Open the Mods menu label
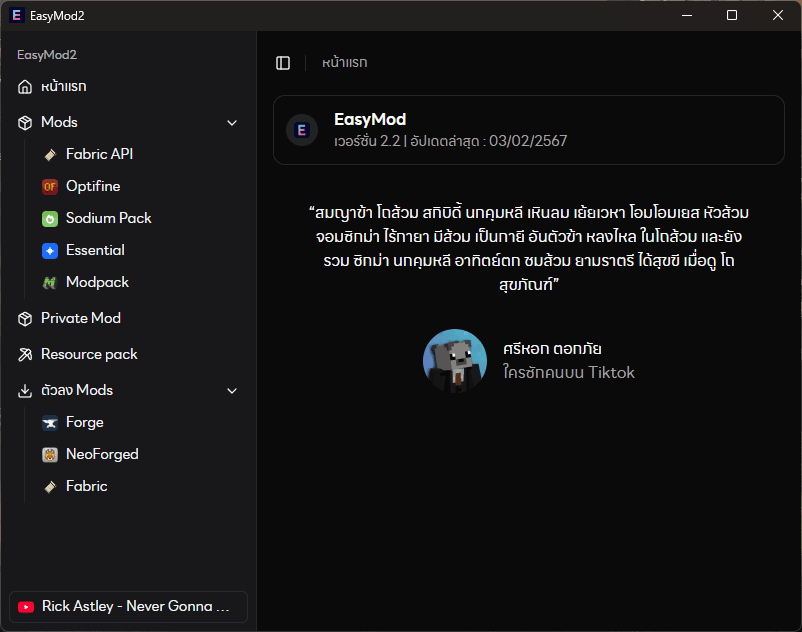 [59, 122]
